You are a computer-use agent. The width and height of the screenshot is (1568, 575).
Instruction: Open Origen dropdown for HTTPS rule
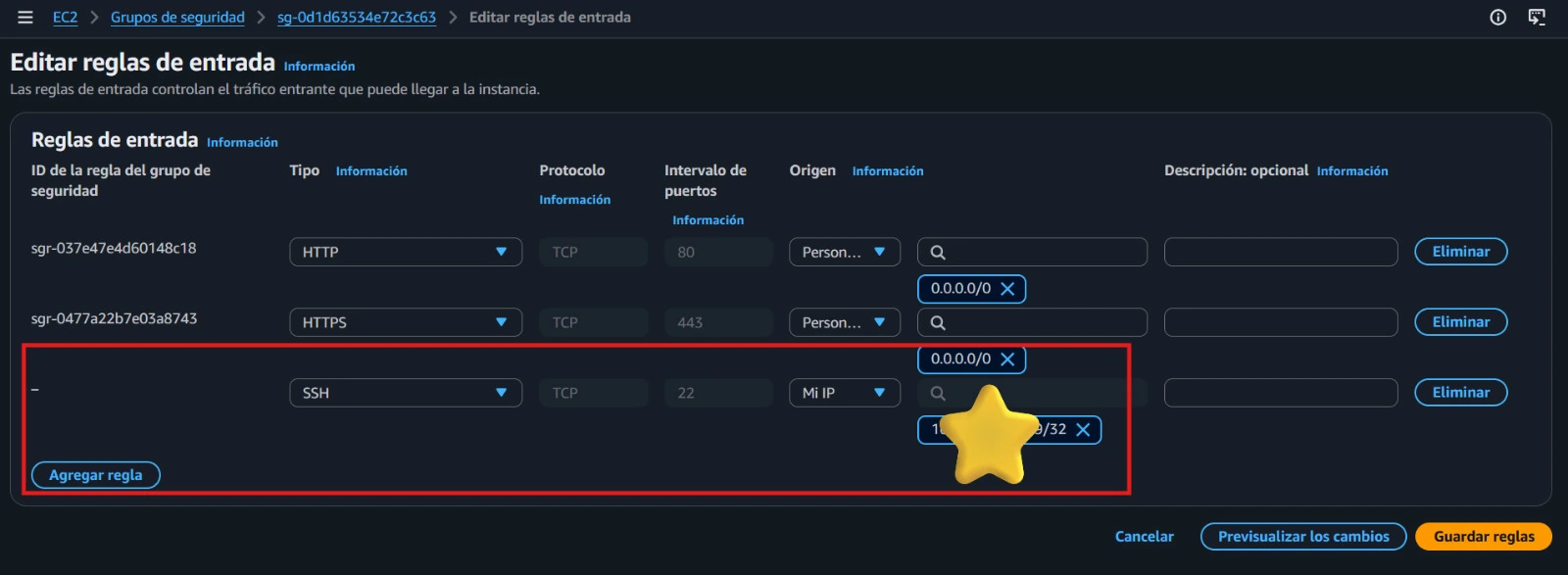(x=845, y=322)
